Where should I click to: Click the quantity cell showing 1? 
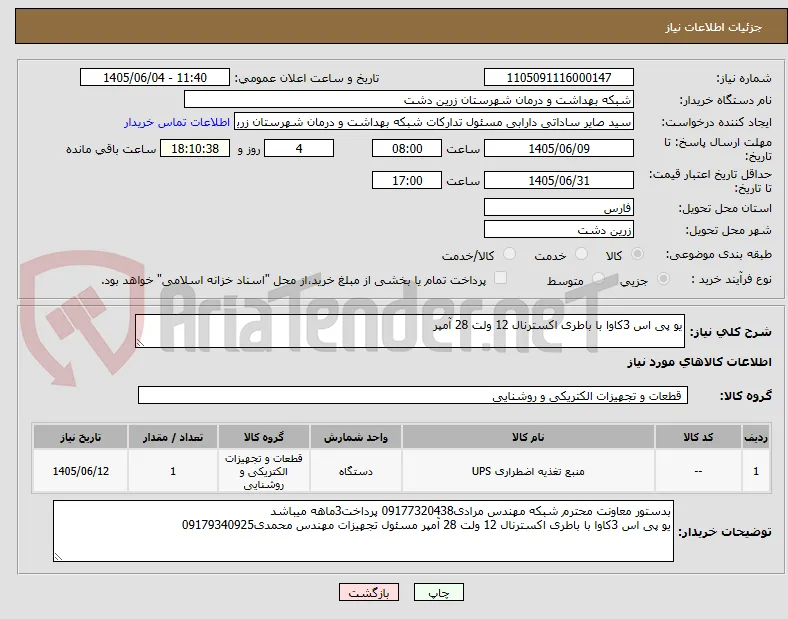click(x=173, y=471)
